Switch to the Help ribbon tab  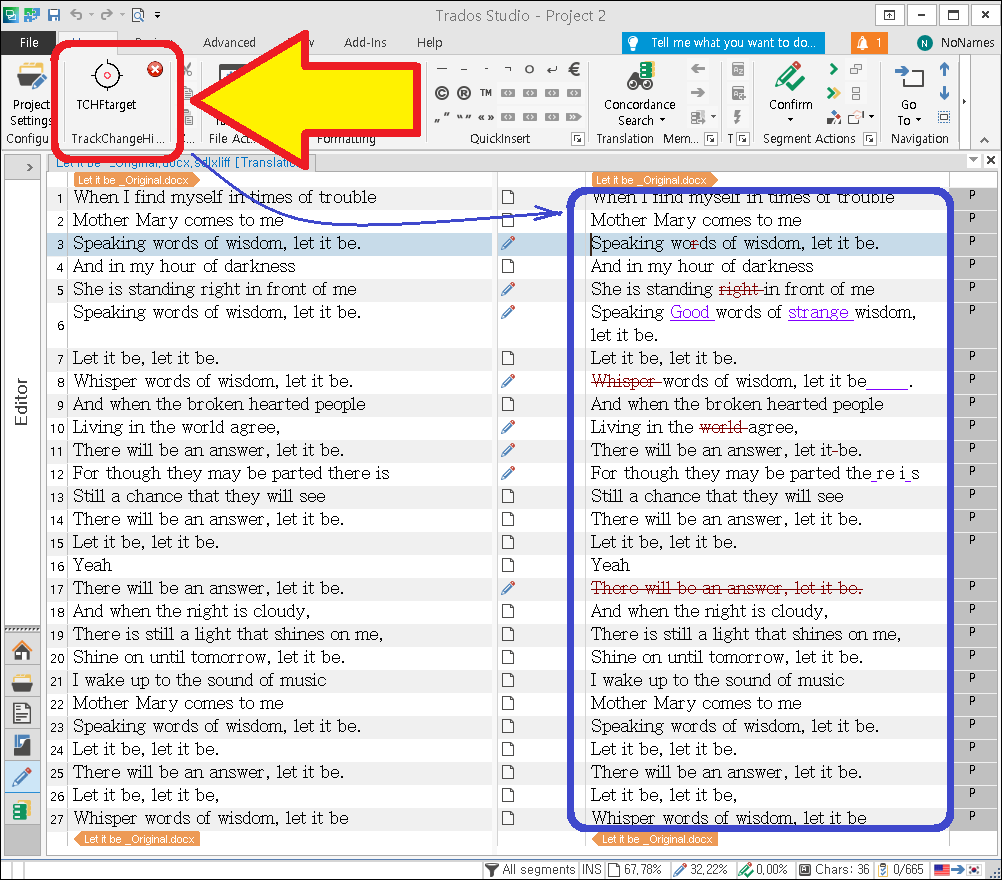429,42
